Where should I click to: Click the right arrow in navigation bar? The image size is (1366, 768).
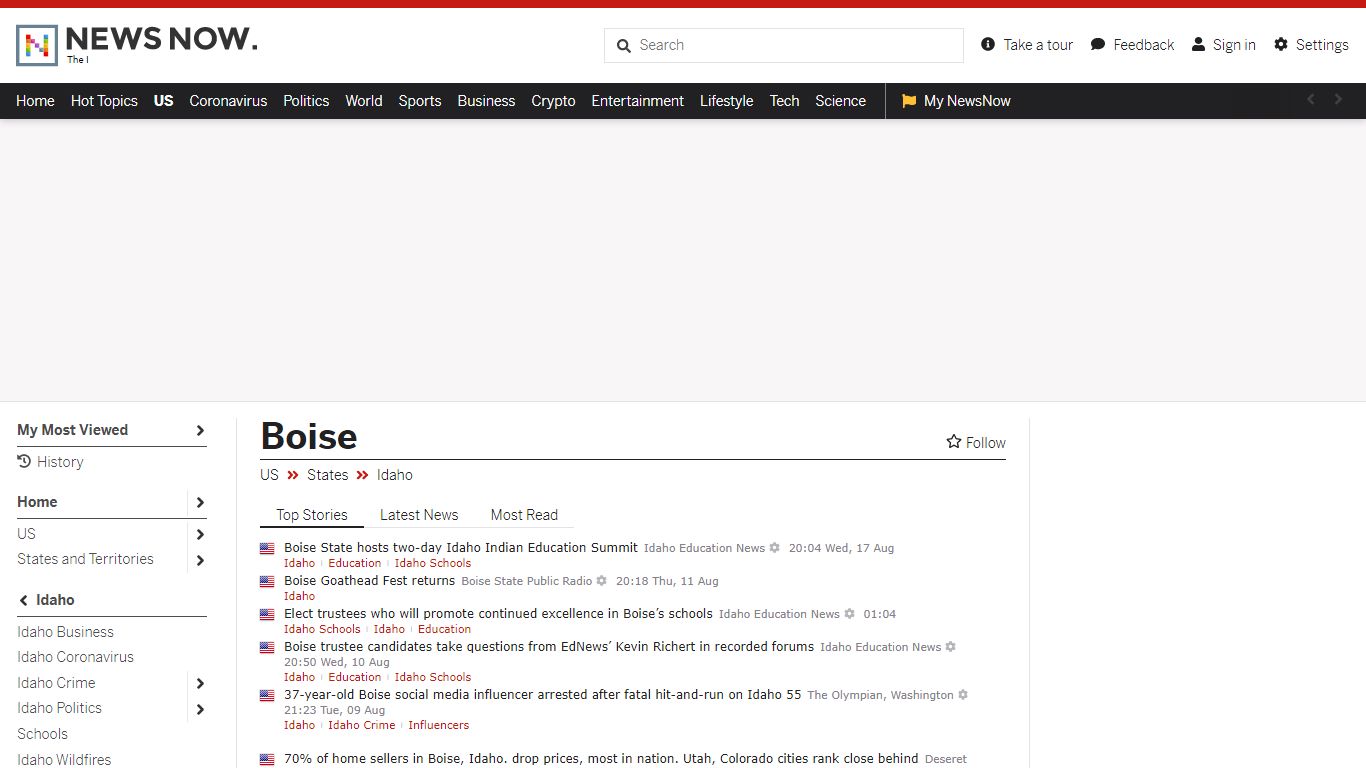tap(1338, 99)
